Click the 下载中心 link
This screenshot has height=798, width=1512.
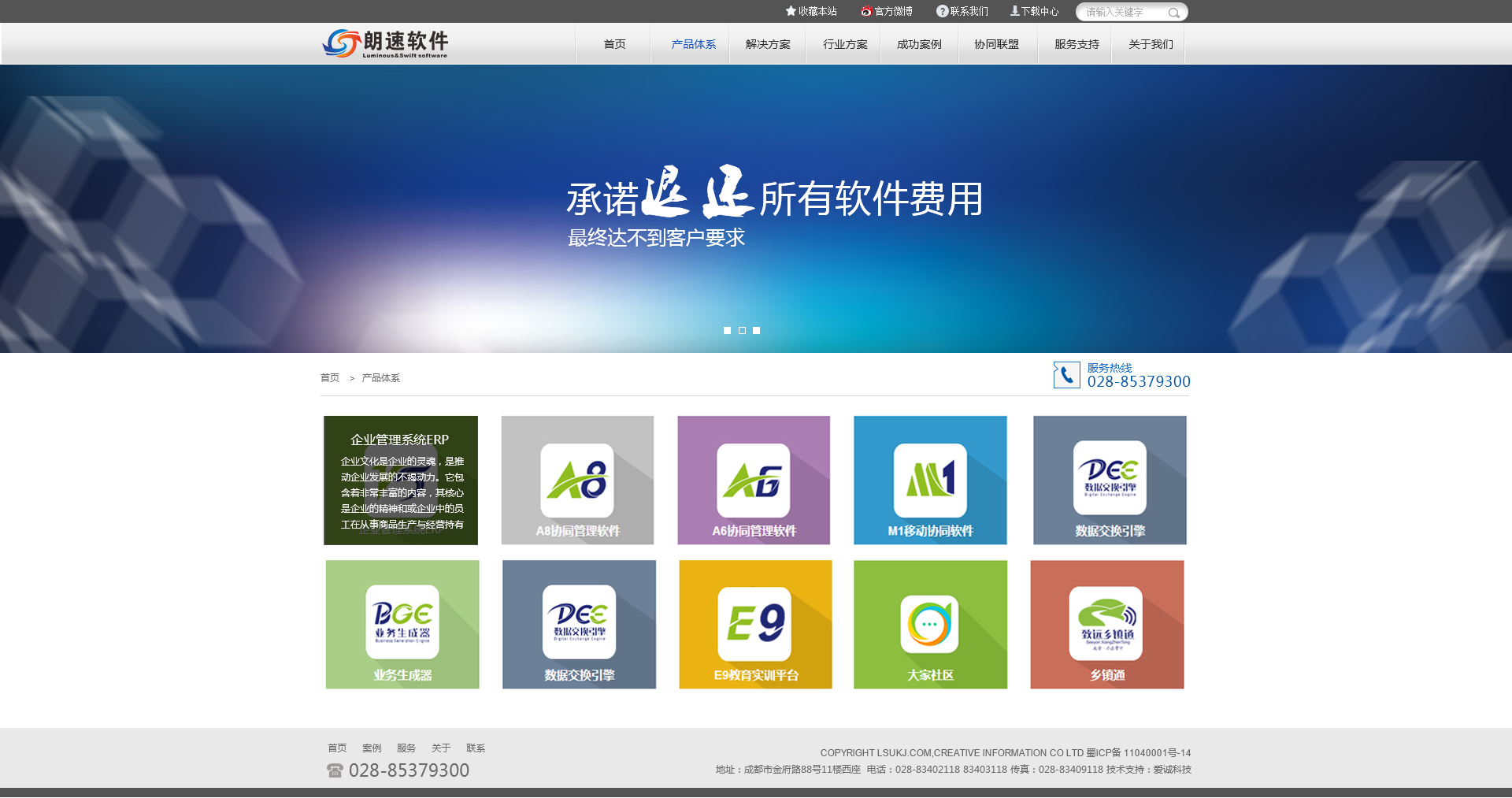tap(1039, 11)
